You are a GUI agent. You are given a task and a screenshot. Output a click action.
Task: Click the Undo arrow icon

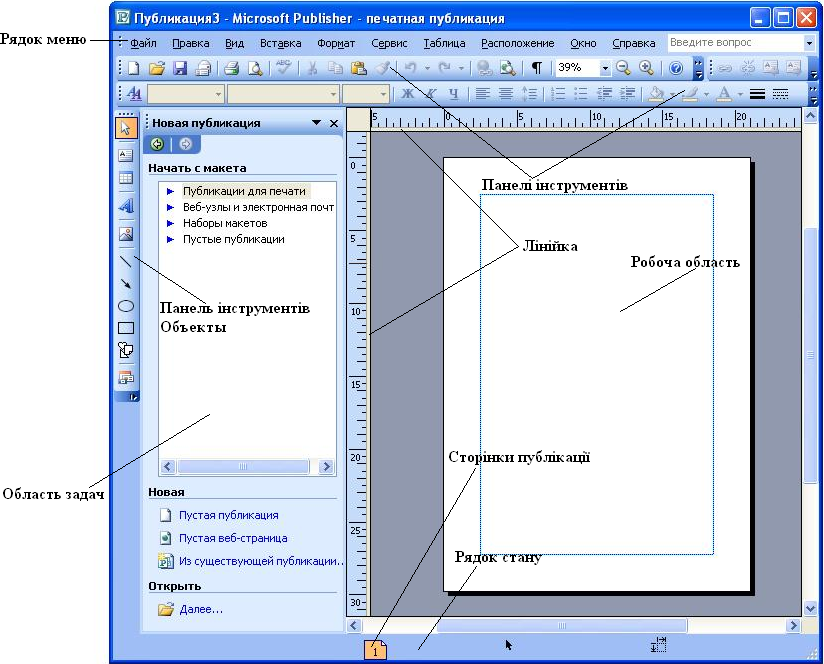410,68
